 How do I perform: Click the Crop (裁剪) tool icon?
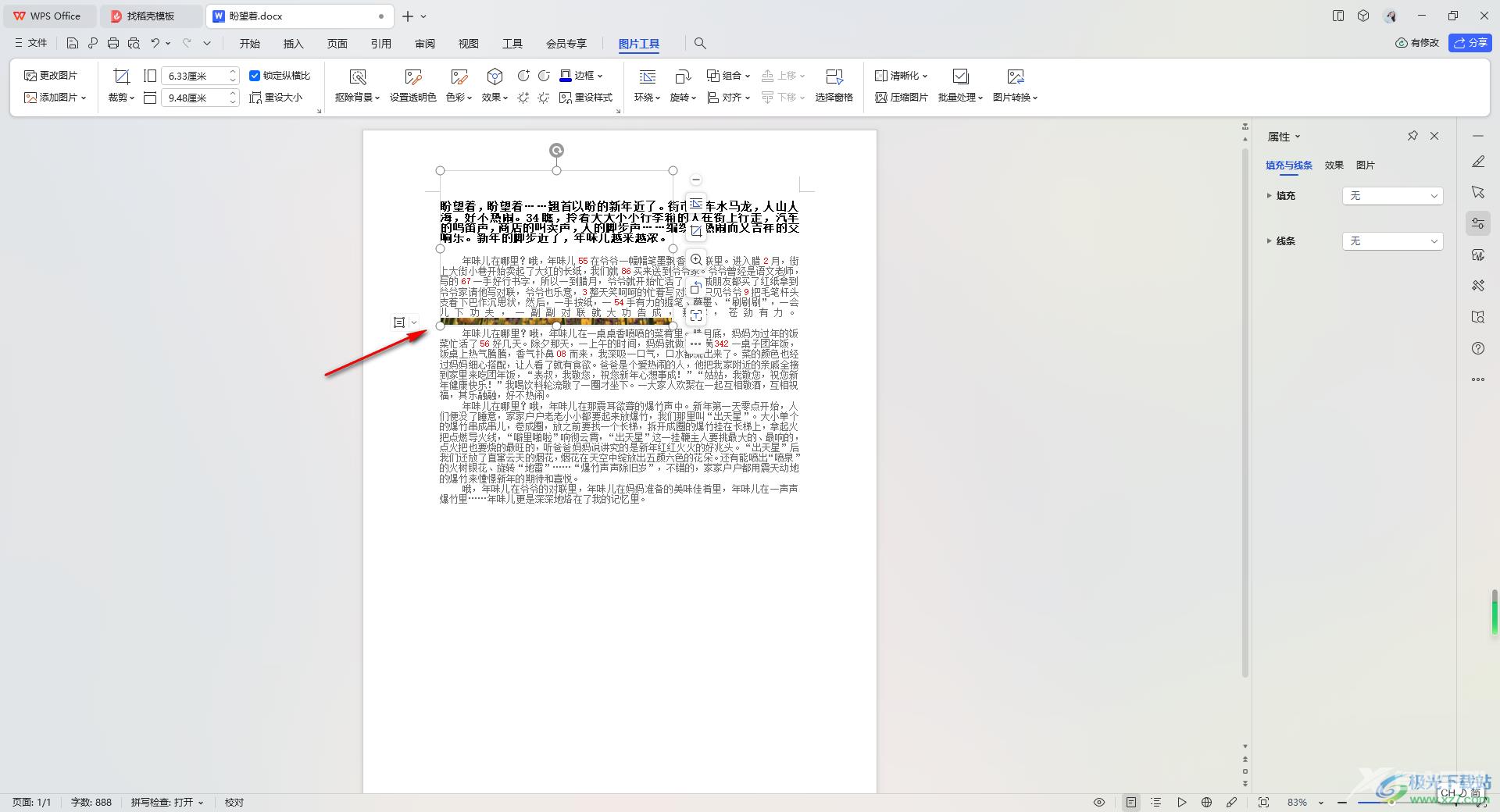(x=121, y=77)
